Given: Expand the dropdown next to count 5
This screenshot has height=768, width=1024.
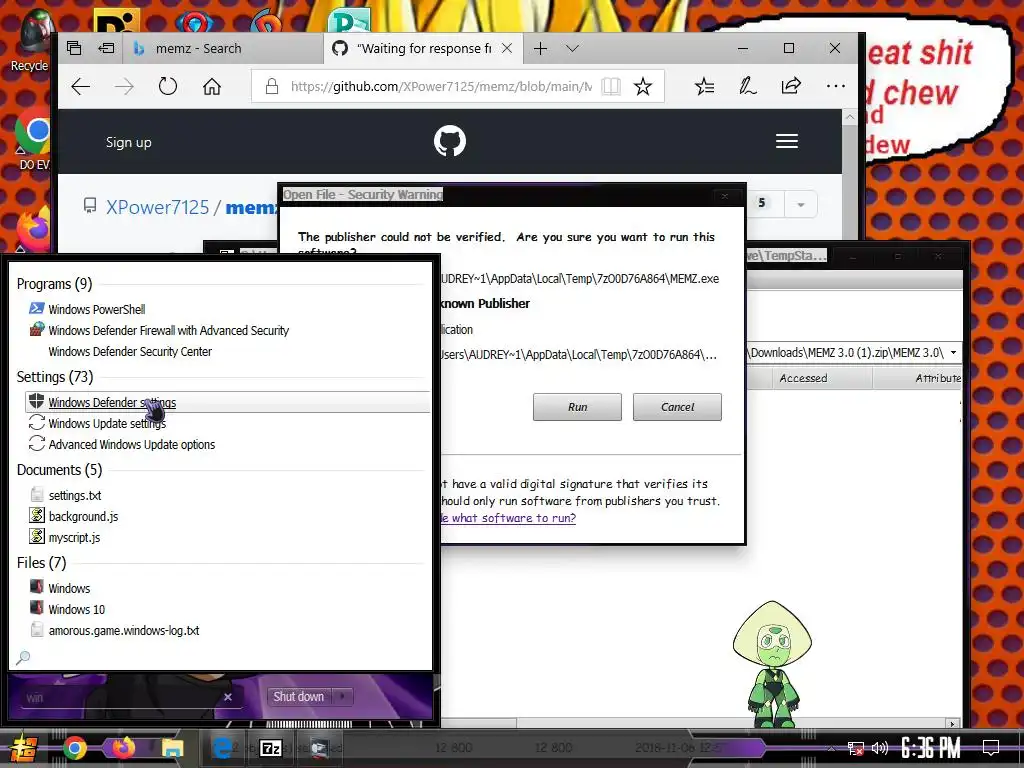Looking at the screenshot, I should point(801,204).
